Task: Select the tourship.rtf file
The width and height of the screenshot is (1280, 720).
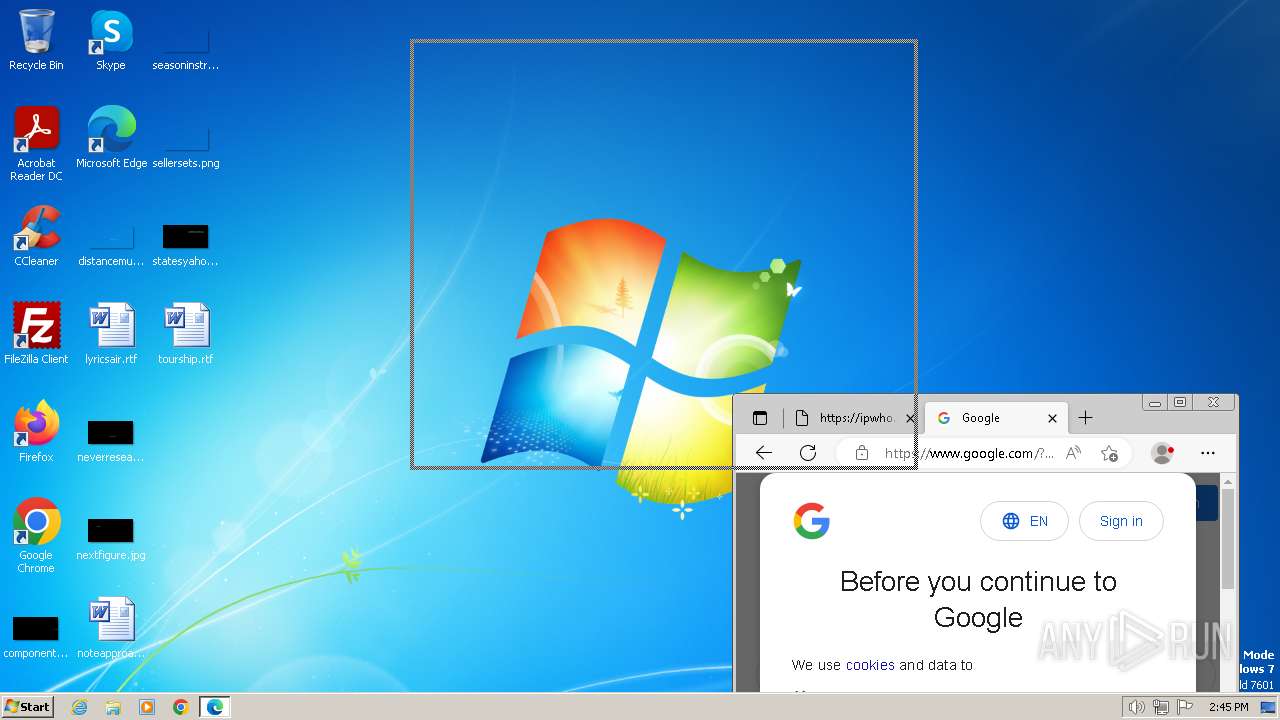Action: (x=186, y=334)
